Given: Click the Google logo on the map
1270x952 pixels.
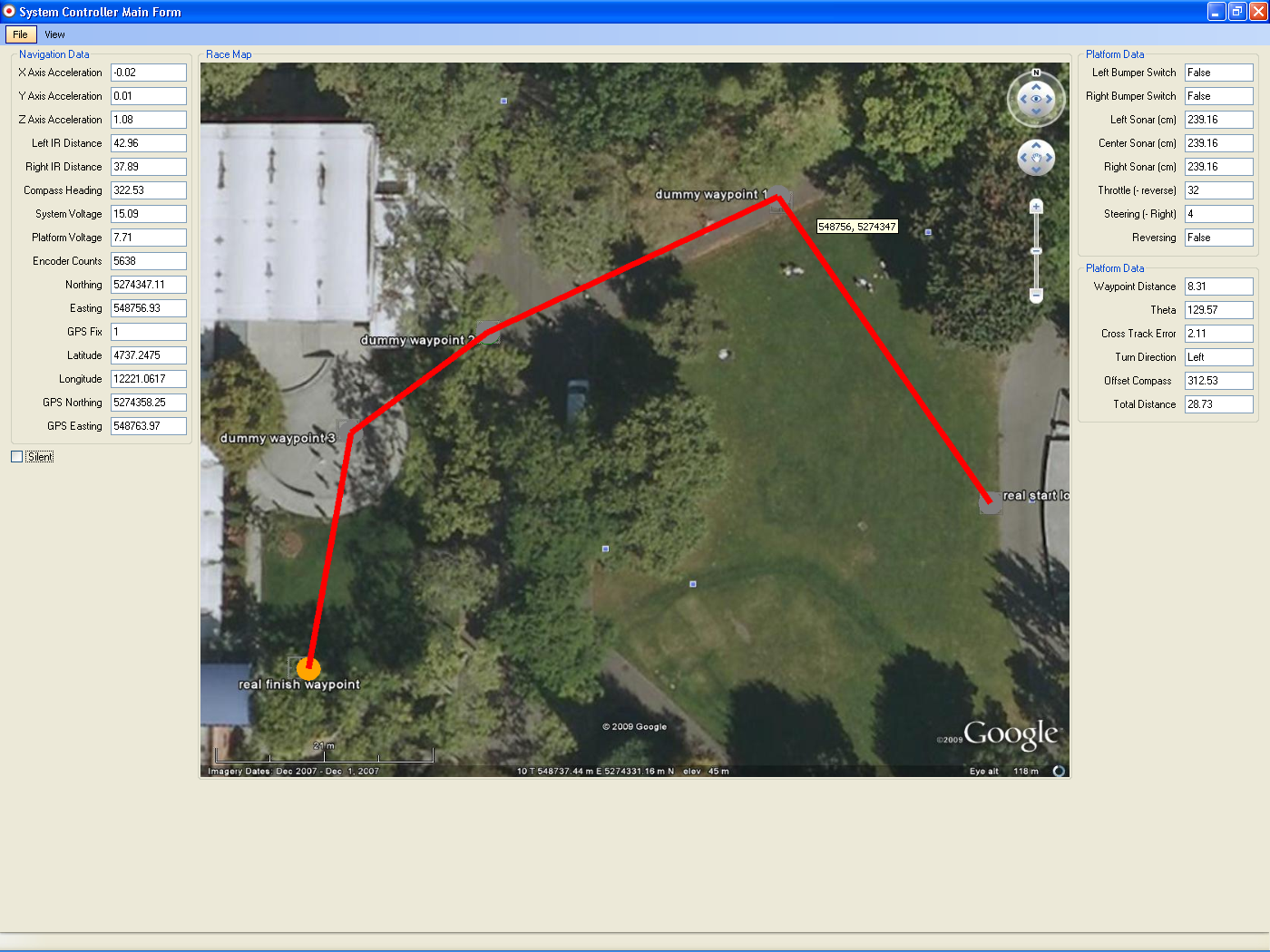Looking at the screenshot, I should pos(1010,734).
